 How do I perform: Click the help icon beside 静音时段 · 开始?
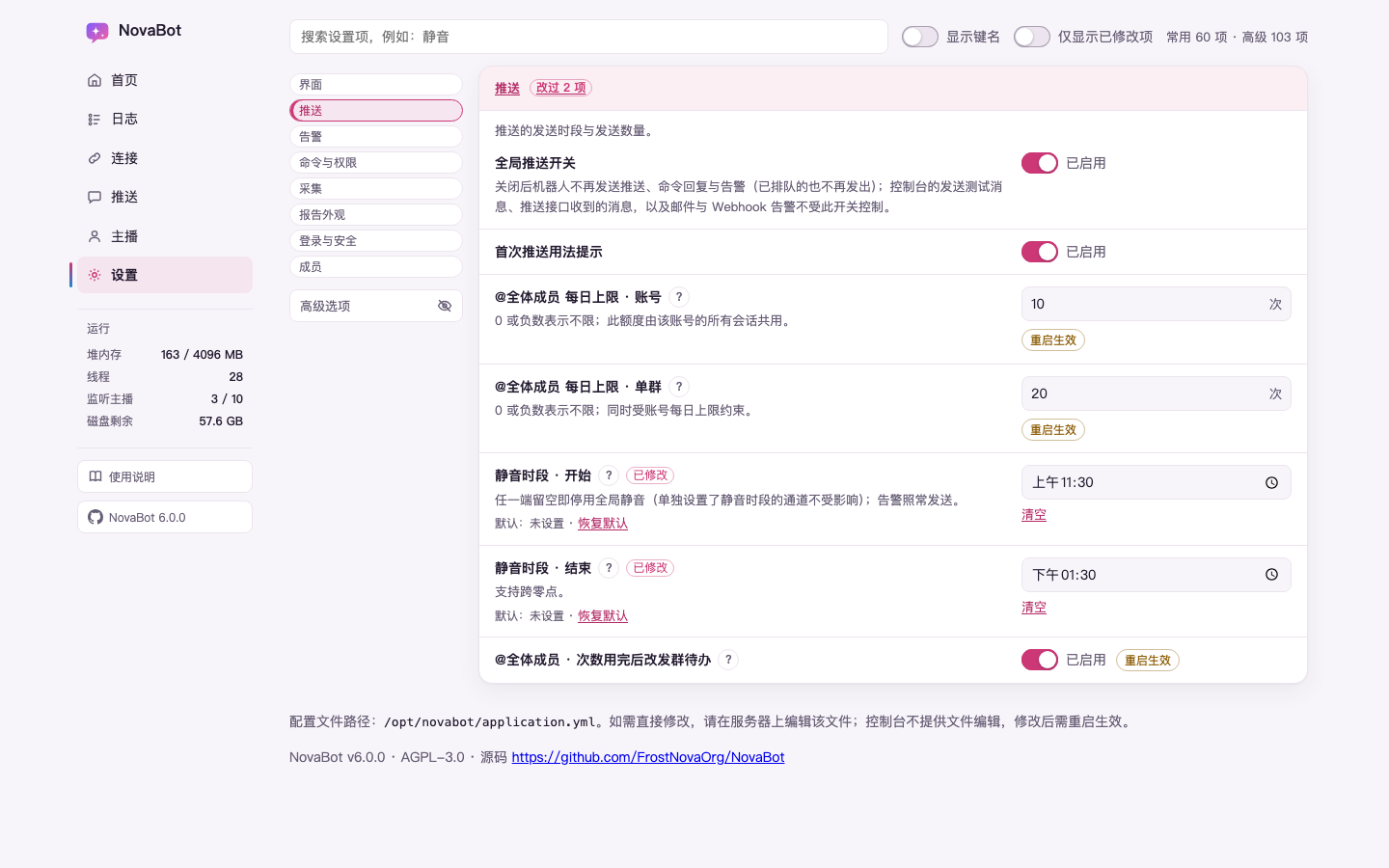pyautogui.click(x=609, y=475)
